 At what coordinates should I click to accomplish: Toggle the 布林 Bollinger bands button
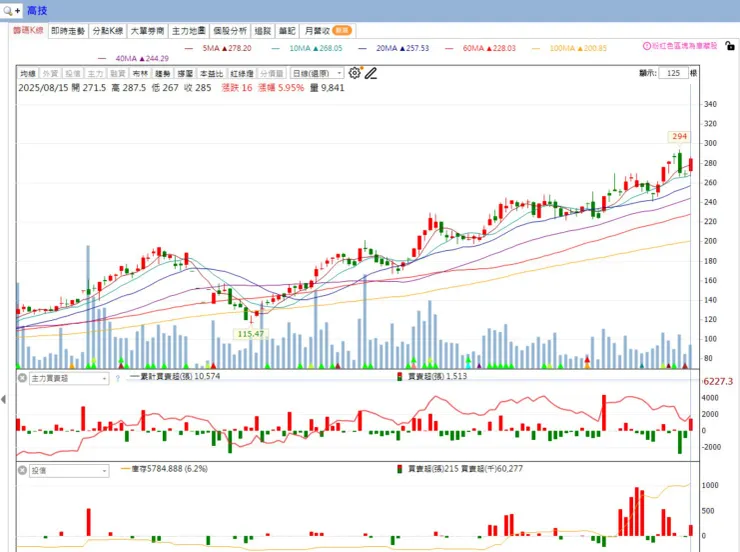click(140, 74)
